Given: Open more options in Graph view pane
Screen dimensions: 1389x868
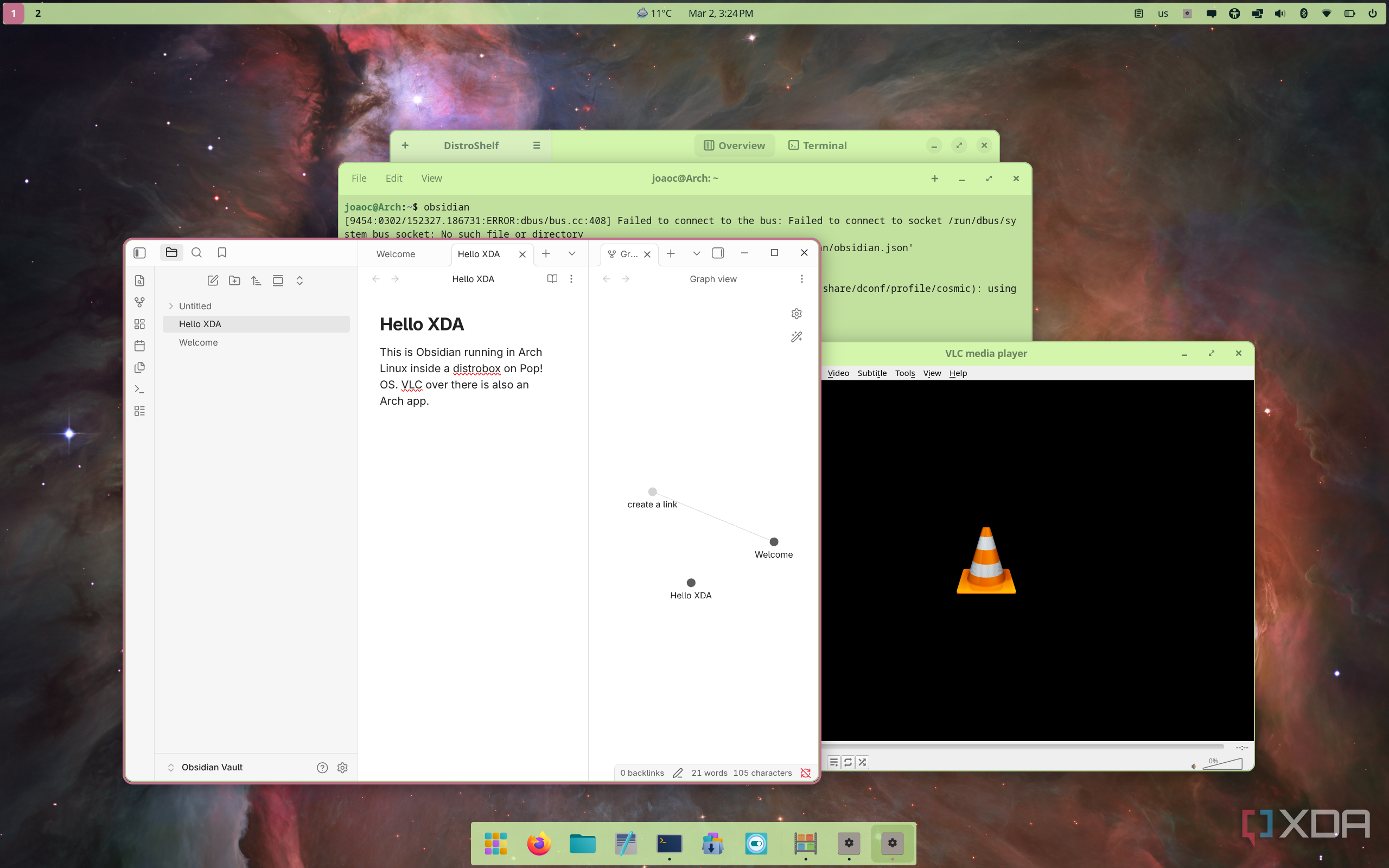Looking at the screenshot, I should [x=802, y=279].
